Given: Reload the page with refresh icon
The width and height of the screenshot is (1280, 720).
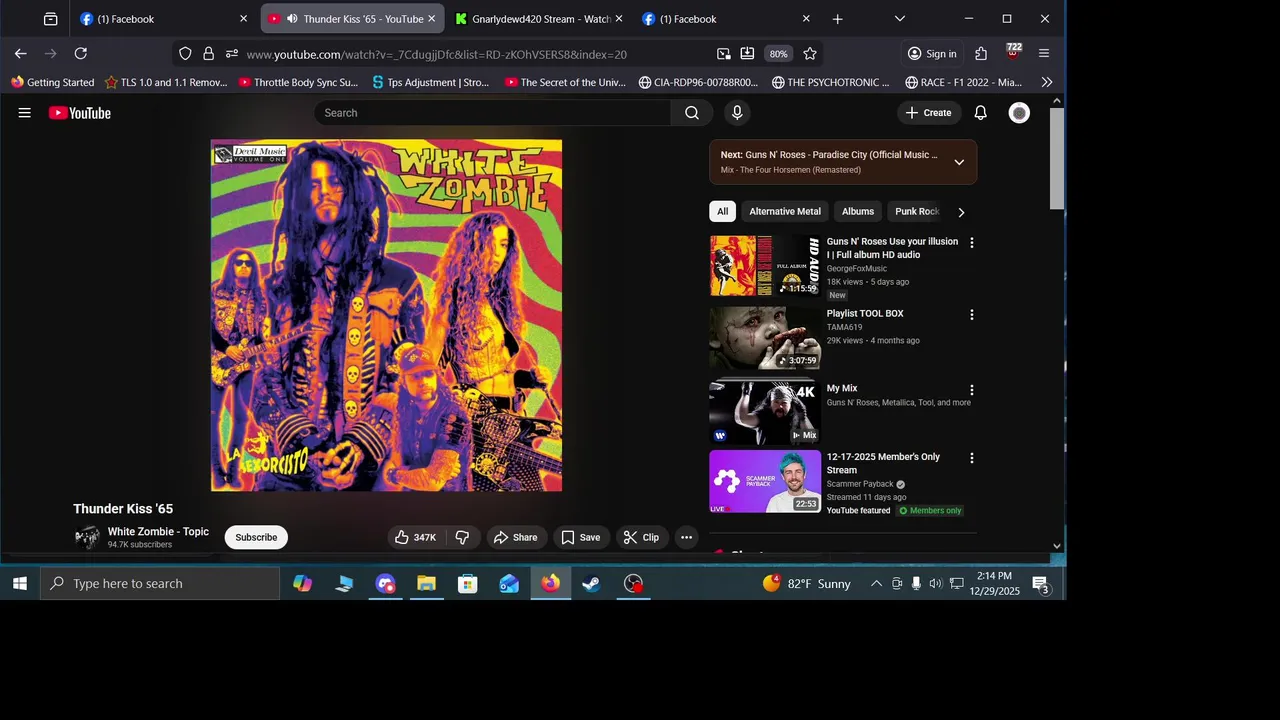Looking at the screenshot, I should tap(81, 54).
